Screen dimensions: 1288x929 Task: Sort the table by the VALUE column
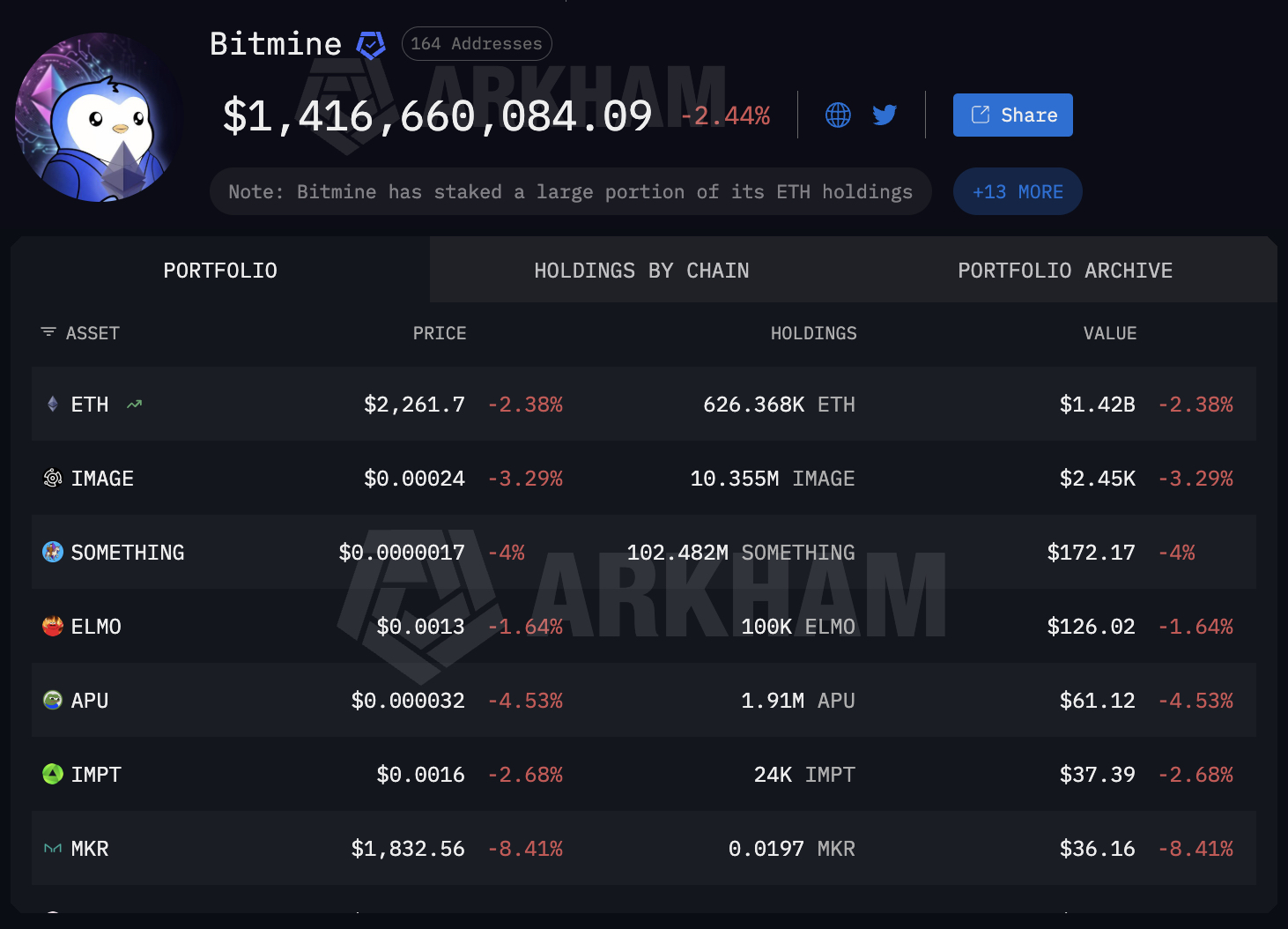tap(1110, 332)
